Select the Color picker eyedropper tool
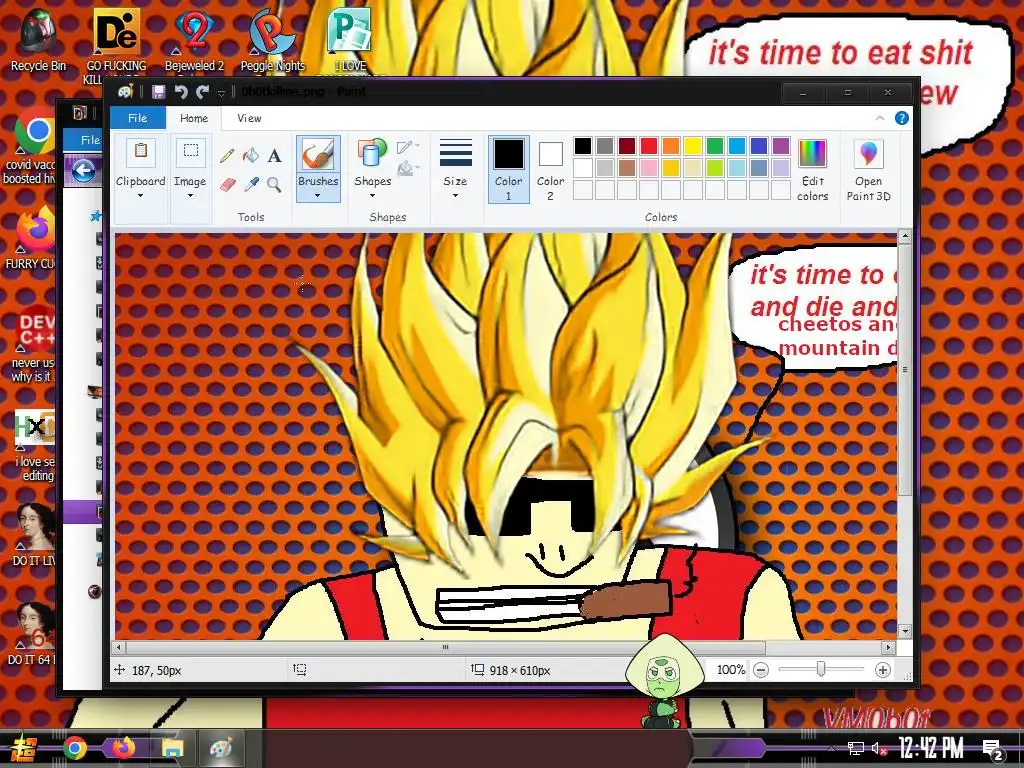Image resolution: width=1024 pixels, height=768 pixels. pos(251,185)
